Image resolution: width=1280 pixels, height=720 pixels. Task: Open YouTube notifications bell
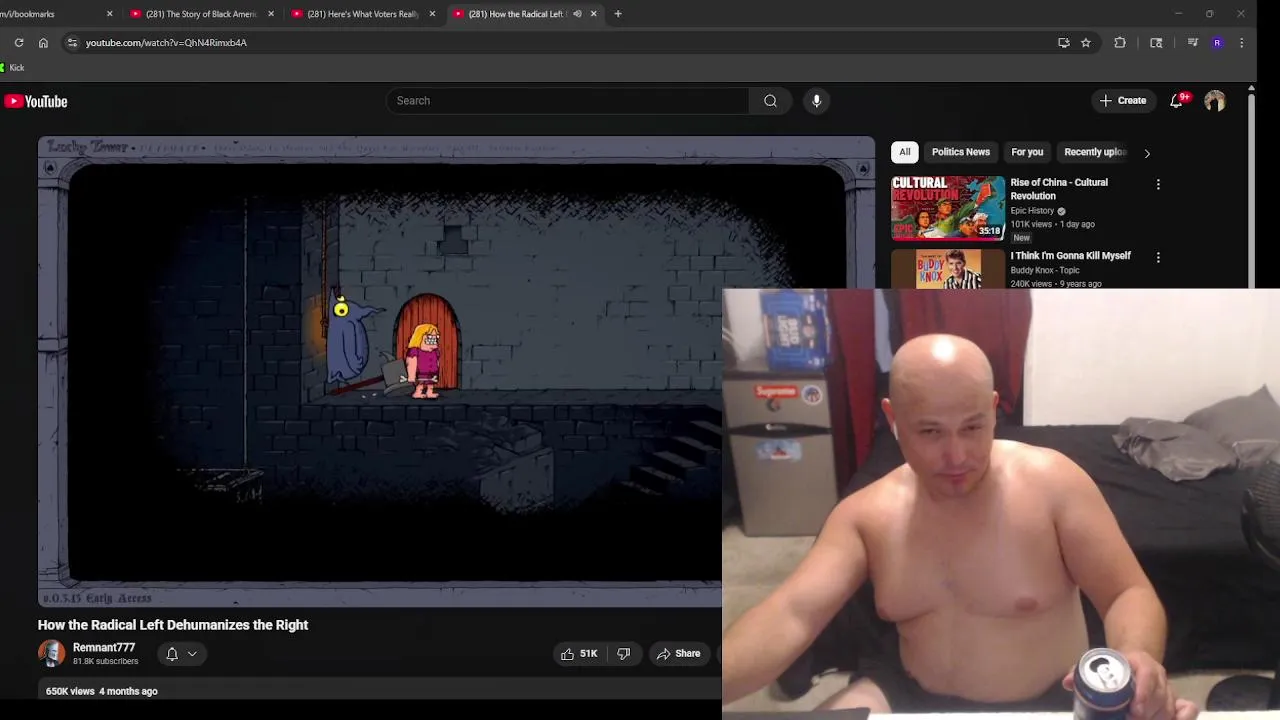click(x=1177, y=101)
